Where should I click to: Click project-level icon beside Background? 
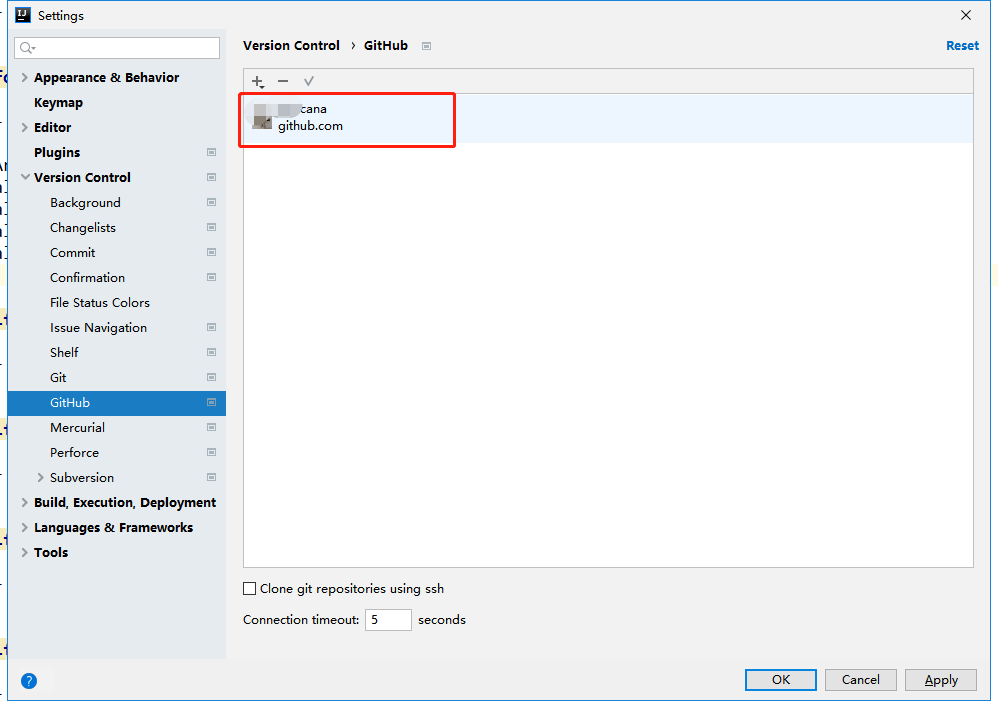coord(211,202)
